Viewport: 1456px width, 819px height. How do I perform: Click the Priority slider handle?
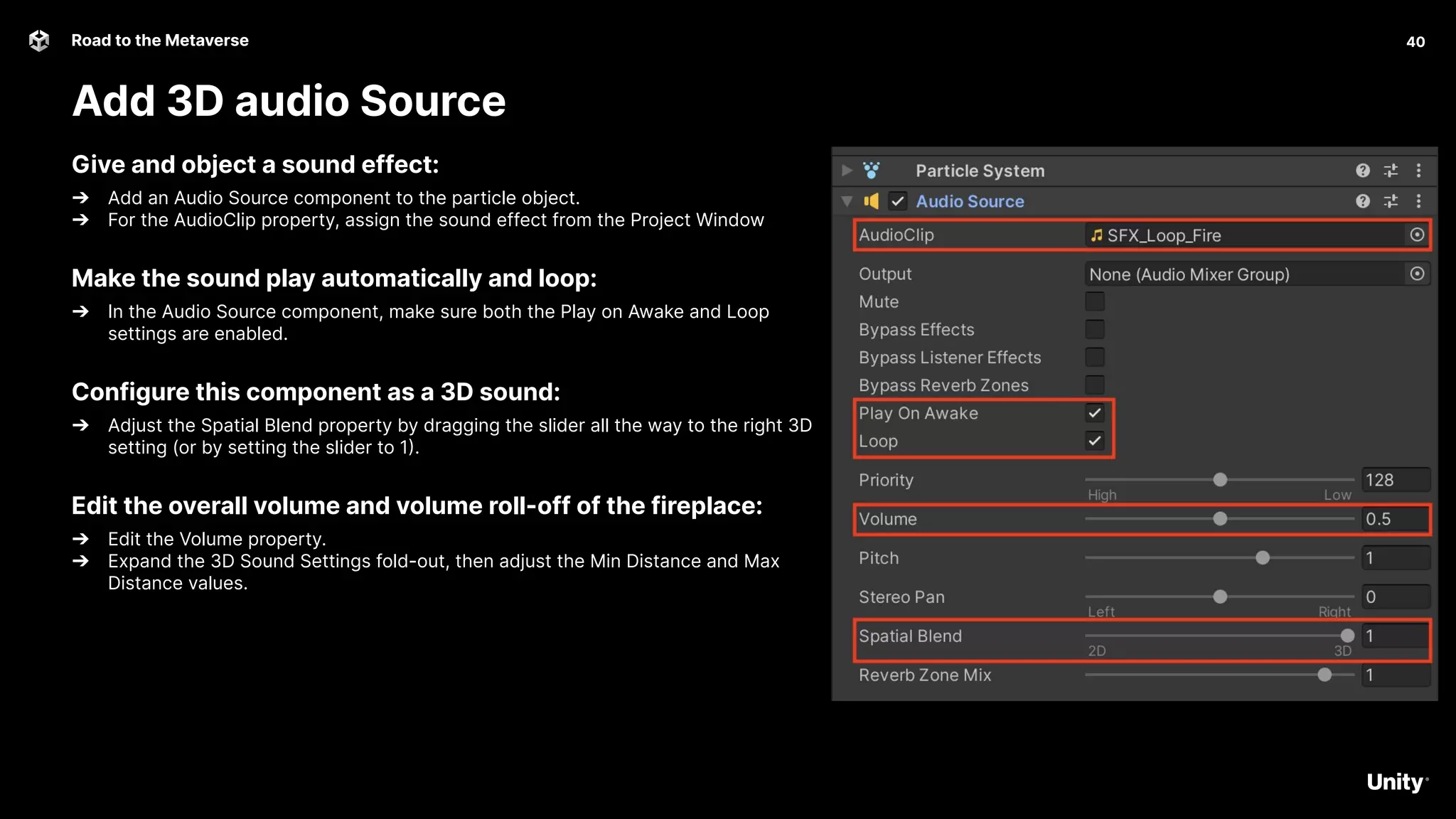click(x=1220, y=480)
